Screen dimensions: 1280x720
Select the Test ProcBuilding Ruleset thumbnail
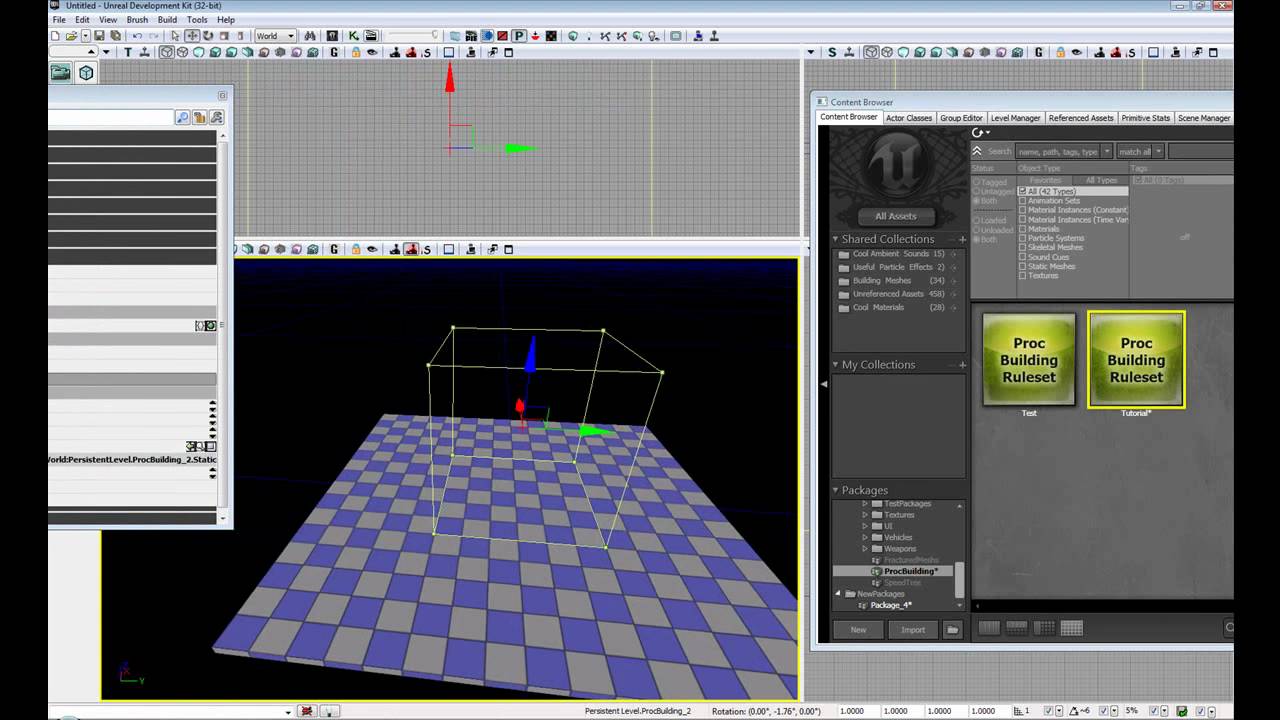1029,360
